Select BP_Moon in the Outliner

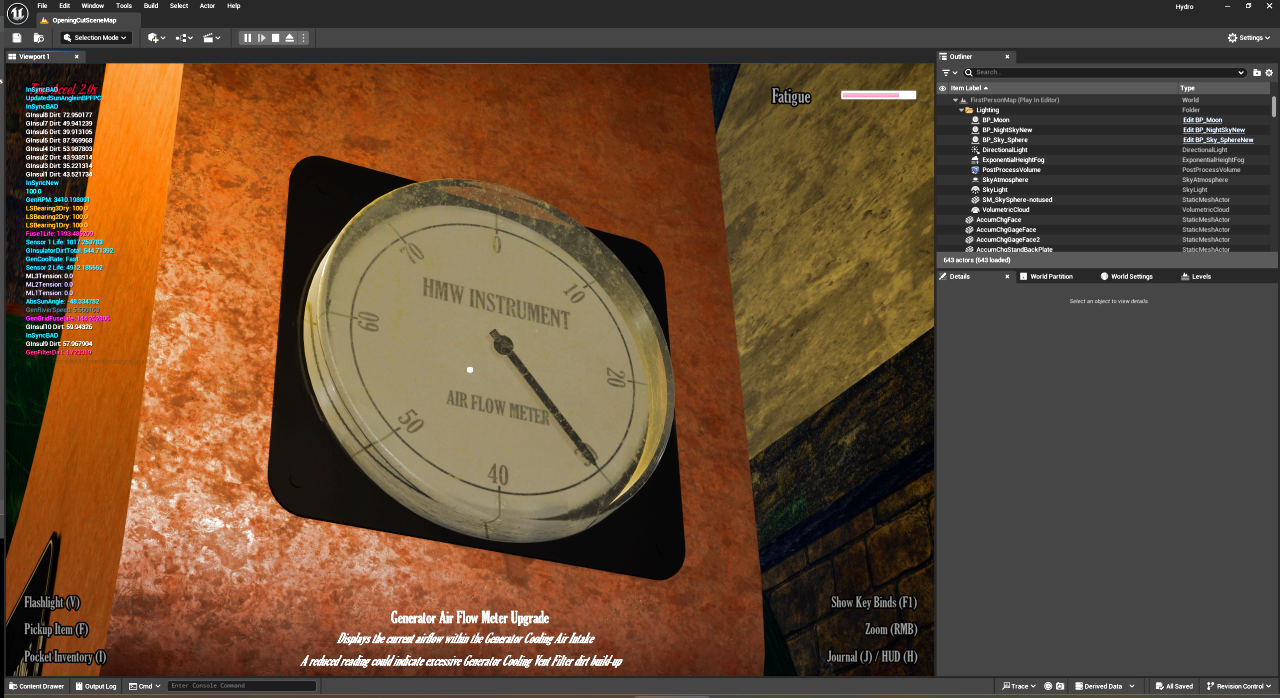(x=995, y=120)
